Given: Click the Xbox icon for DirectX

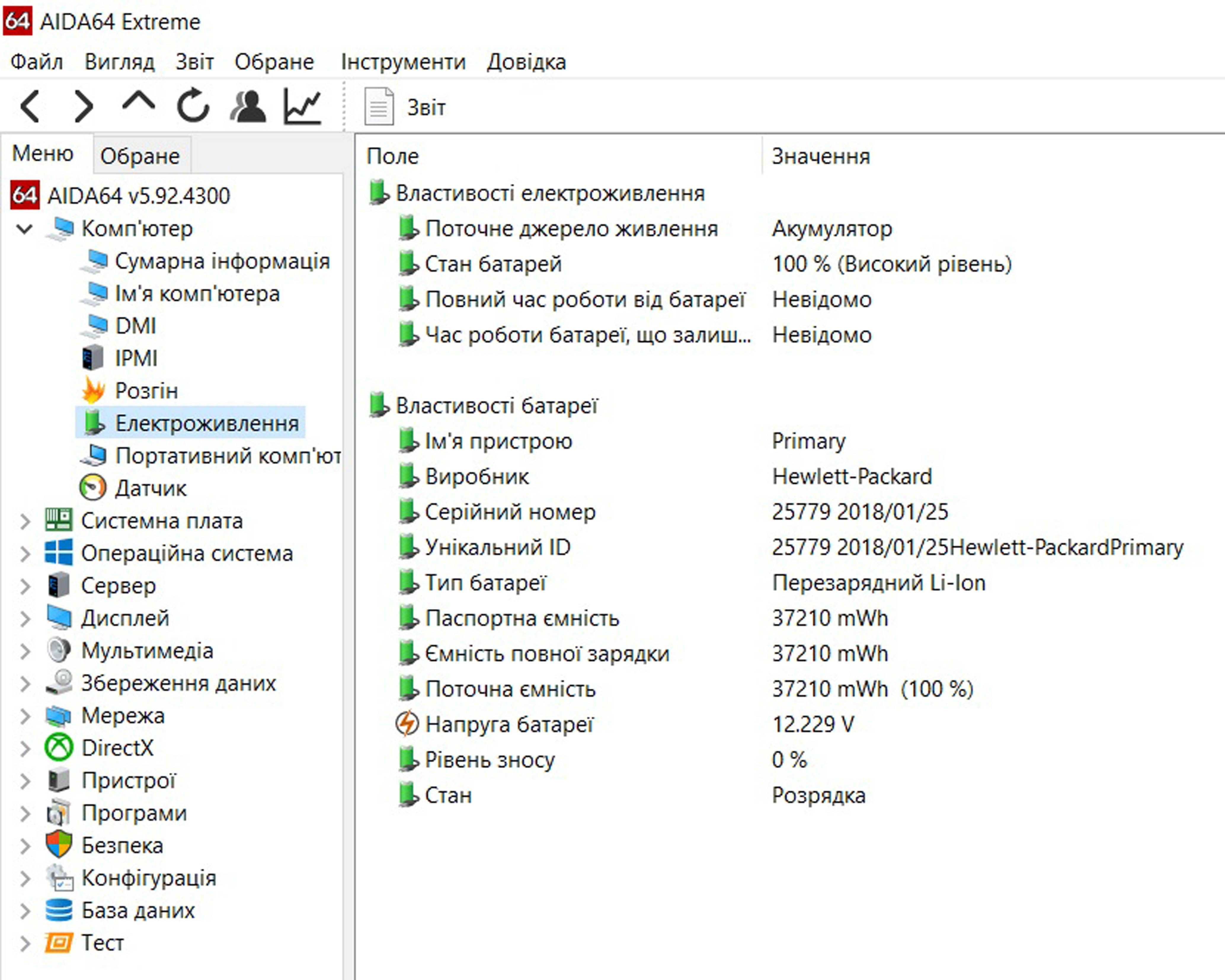Looking at the screenshot, I should coord(58,748).
